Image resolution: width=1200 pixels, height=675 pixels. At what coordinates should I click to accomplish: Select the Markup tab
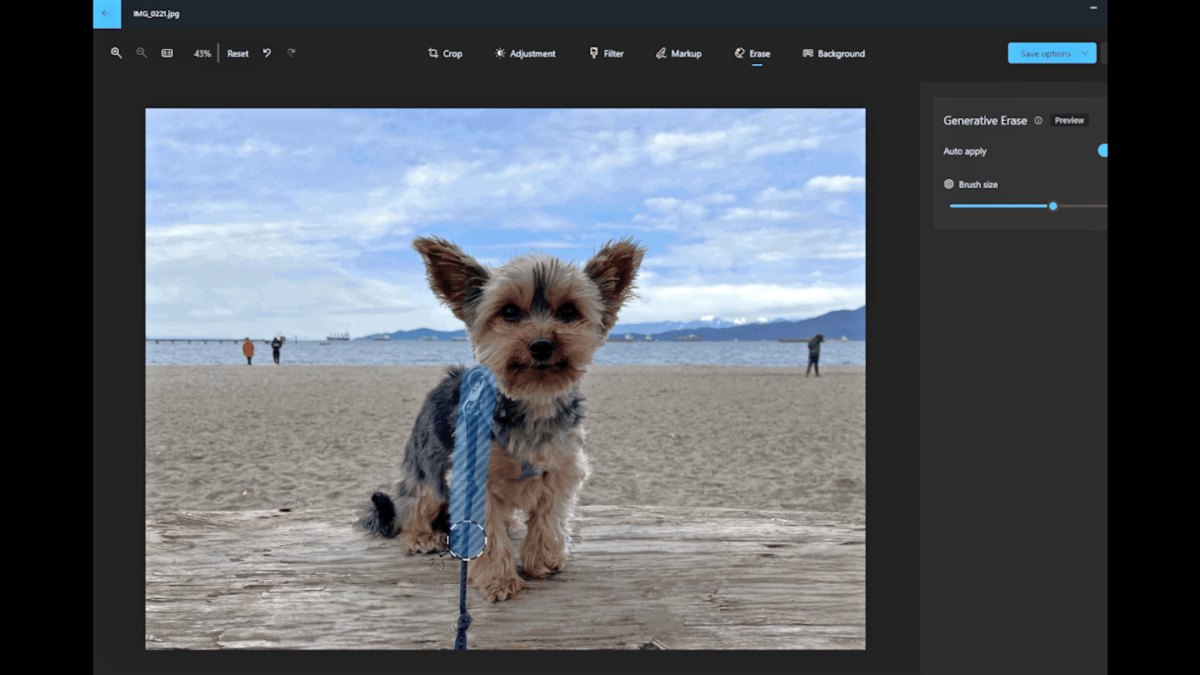(x=678, y=54)
